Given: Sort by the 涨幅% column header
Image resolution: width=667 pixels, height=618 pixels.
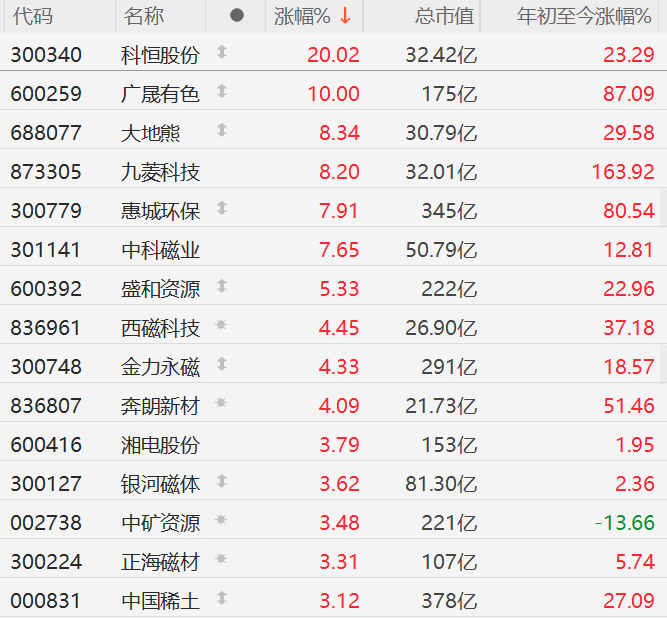Looking at the screenshot, I should (x=302, y=16).
